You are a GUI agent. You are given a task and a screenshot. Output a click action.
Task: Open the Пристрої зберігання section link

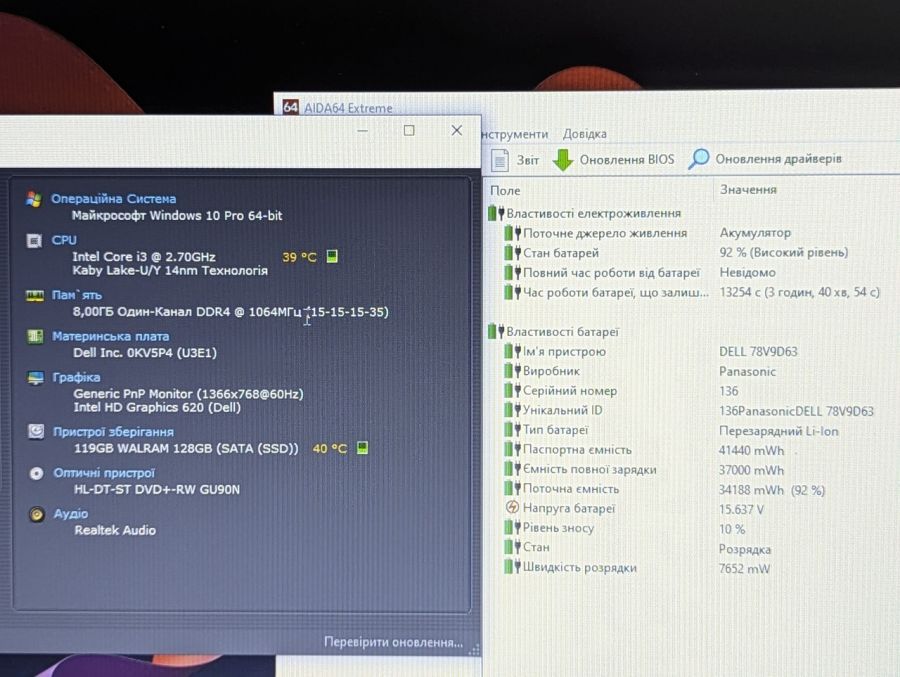[113, 432]
